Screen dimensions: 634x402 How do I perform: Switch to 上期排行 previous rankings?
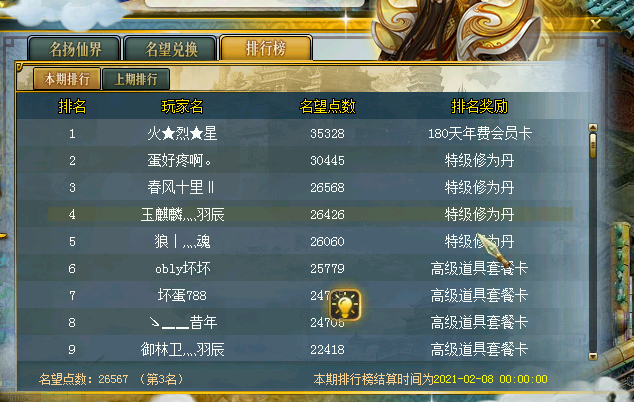pos(136,79)
